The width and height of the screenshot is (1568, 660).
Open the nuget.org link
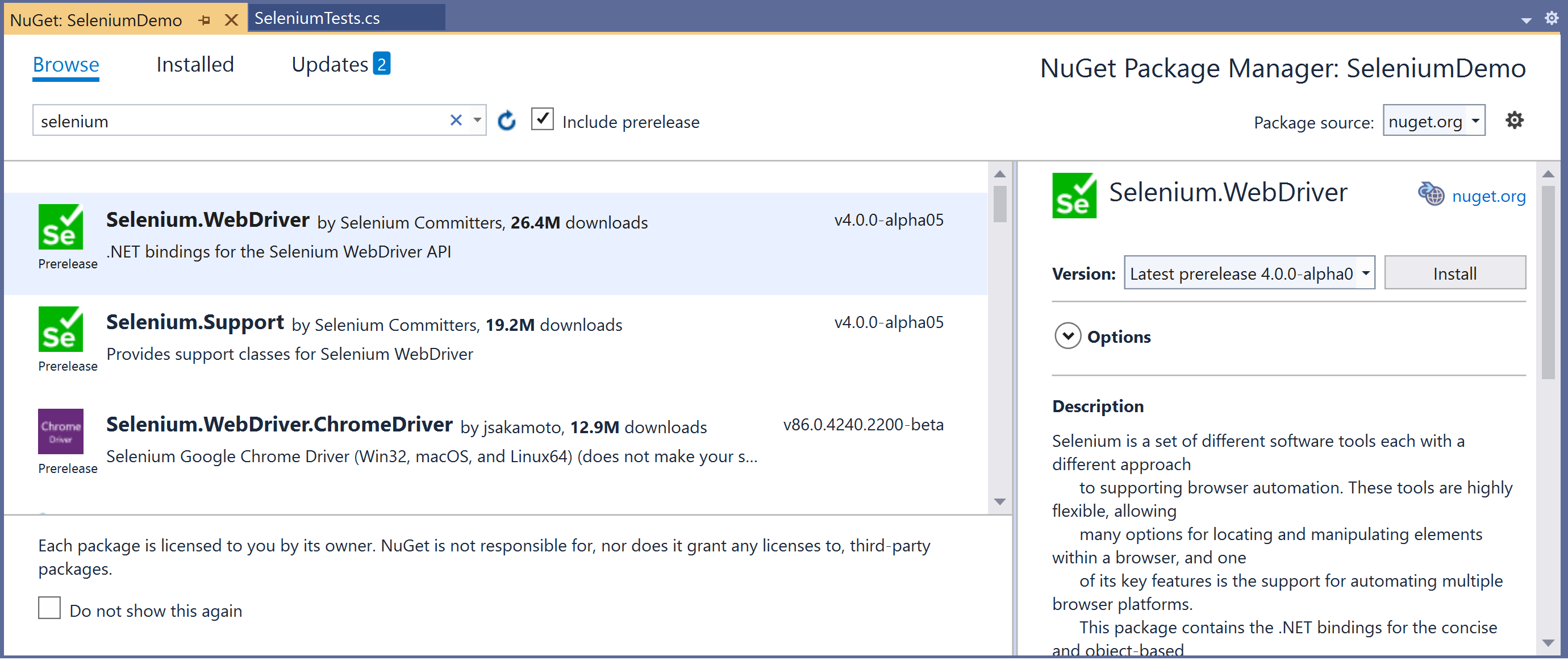pyautogui.click(x=1488, y=196)
